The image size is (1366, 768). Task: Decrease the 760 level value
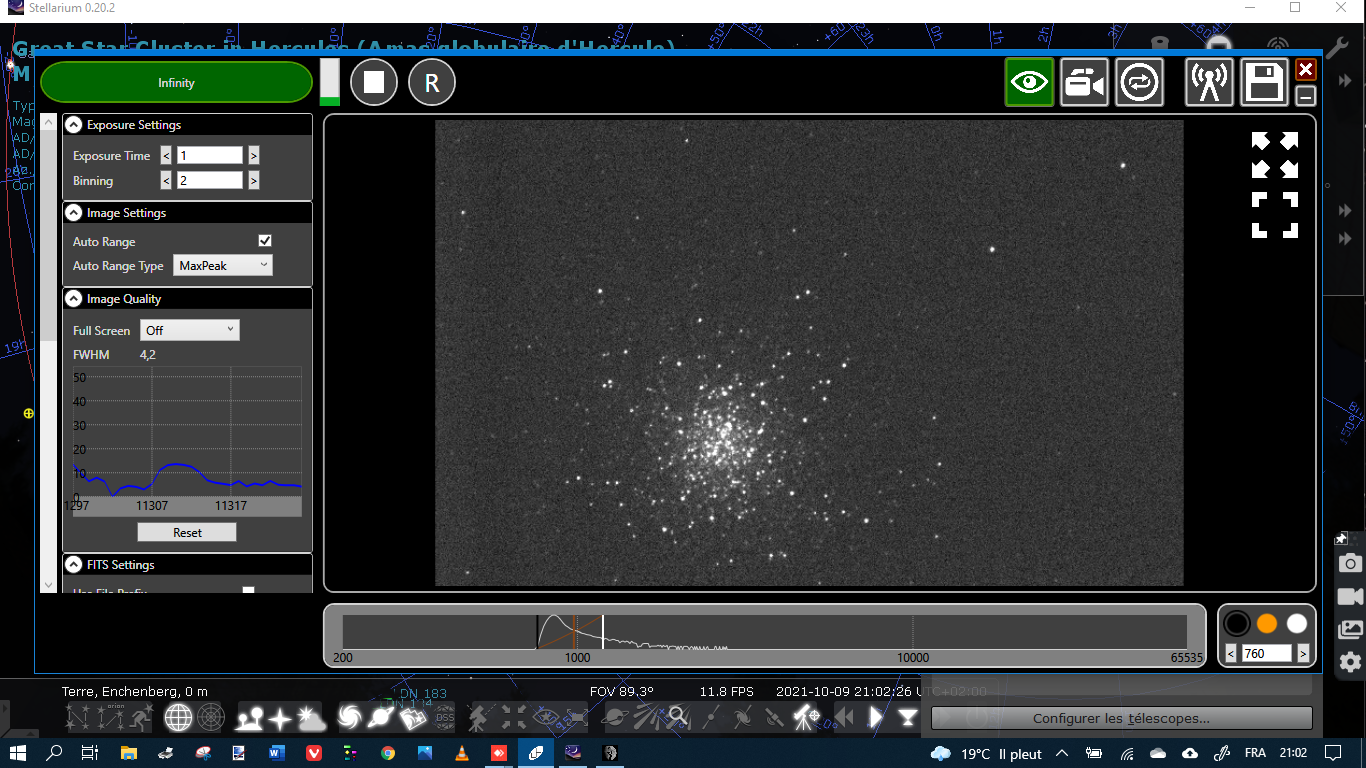pyautogui.click(x=1232, y=653)
